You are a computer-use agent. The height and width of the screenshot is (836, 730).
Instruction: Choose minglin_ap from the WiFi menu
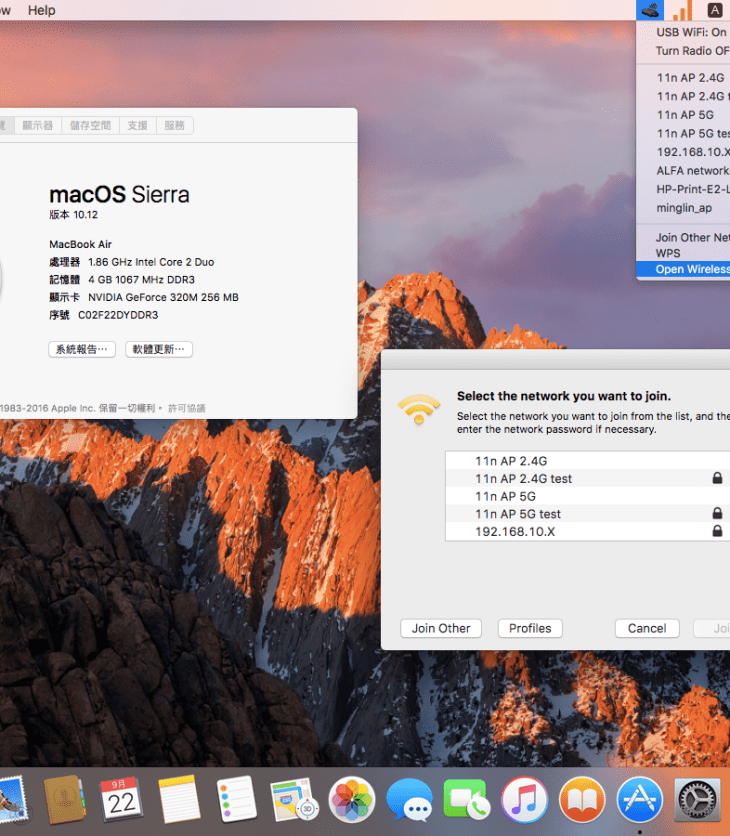(684, 208)
